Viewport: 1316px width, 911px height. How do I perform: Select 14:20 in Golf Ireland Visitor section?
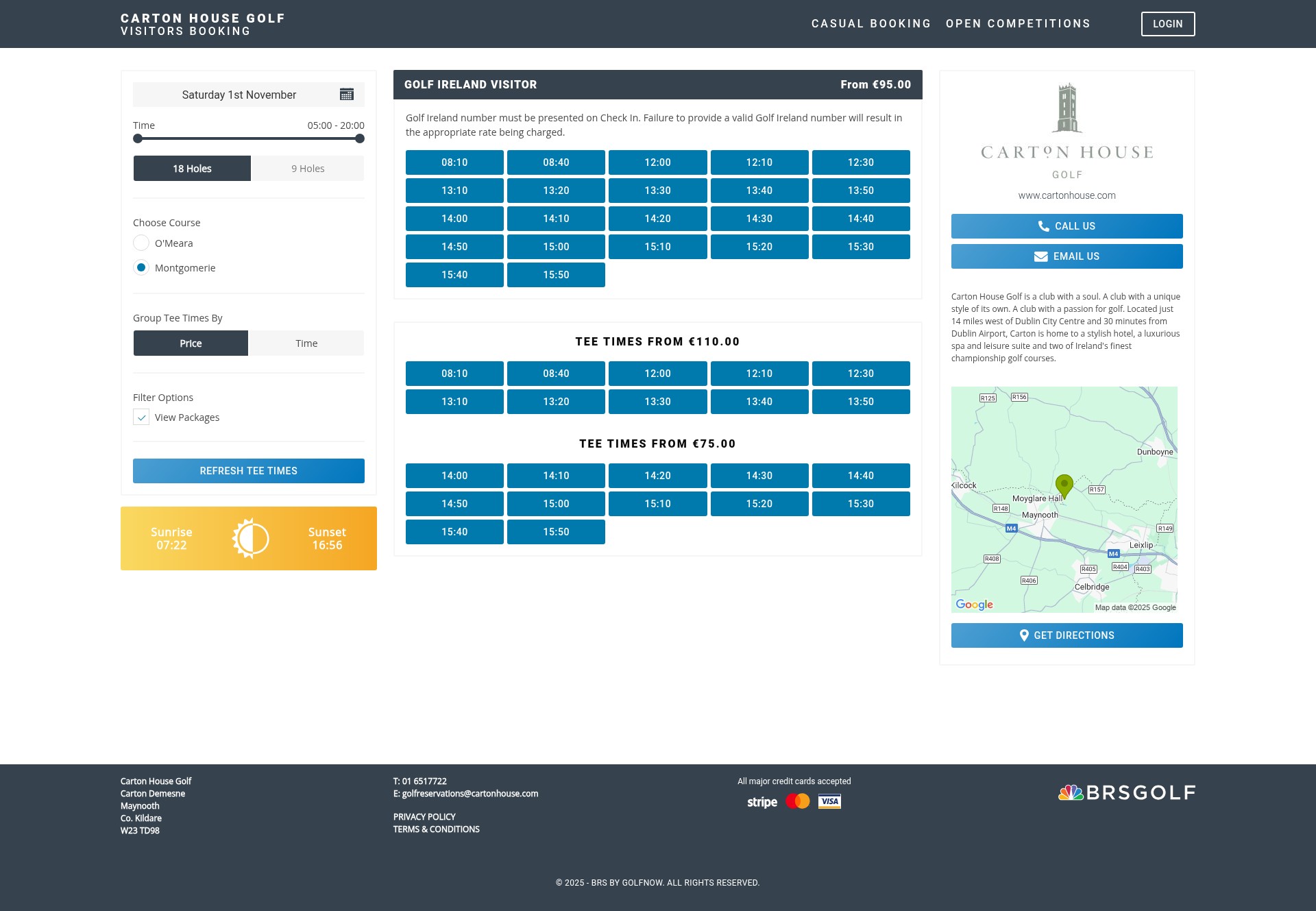point(658,219)
